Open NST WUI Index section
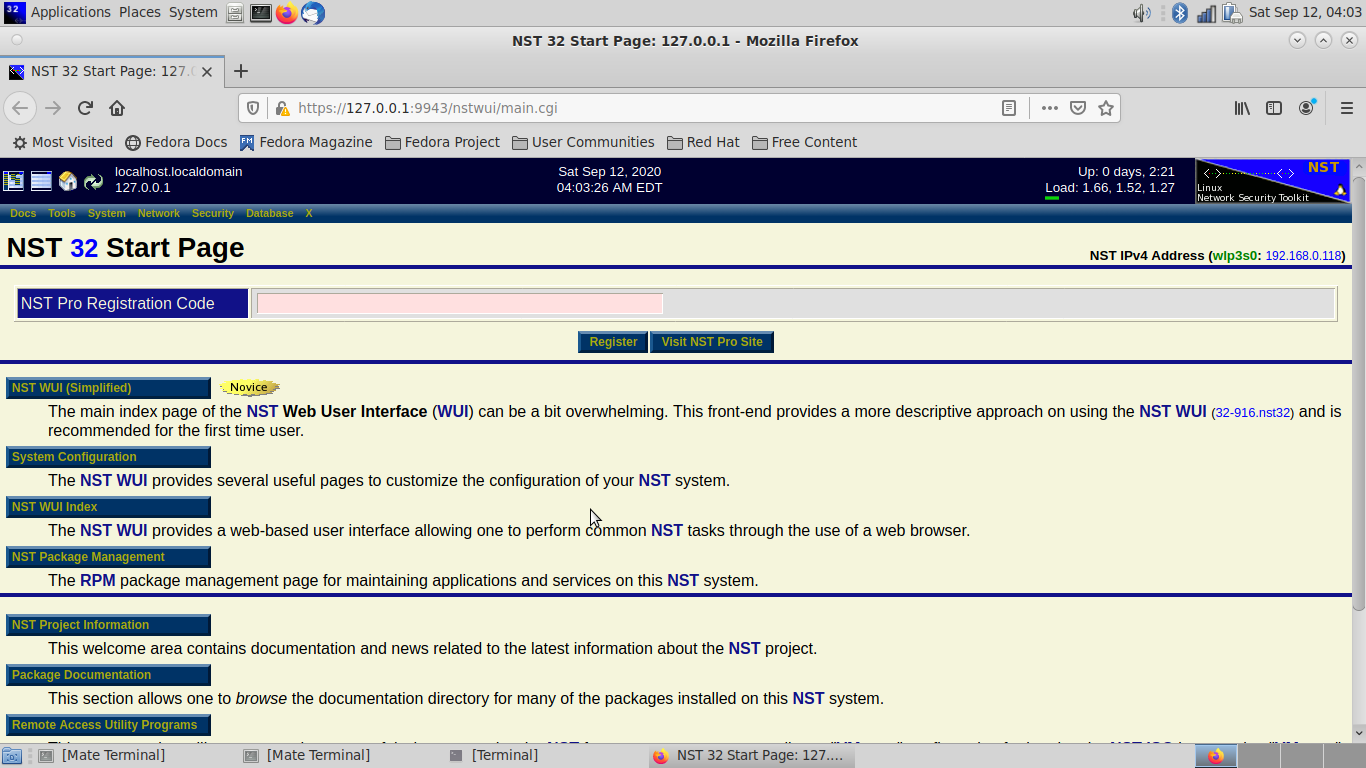 coord(108,507)
